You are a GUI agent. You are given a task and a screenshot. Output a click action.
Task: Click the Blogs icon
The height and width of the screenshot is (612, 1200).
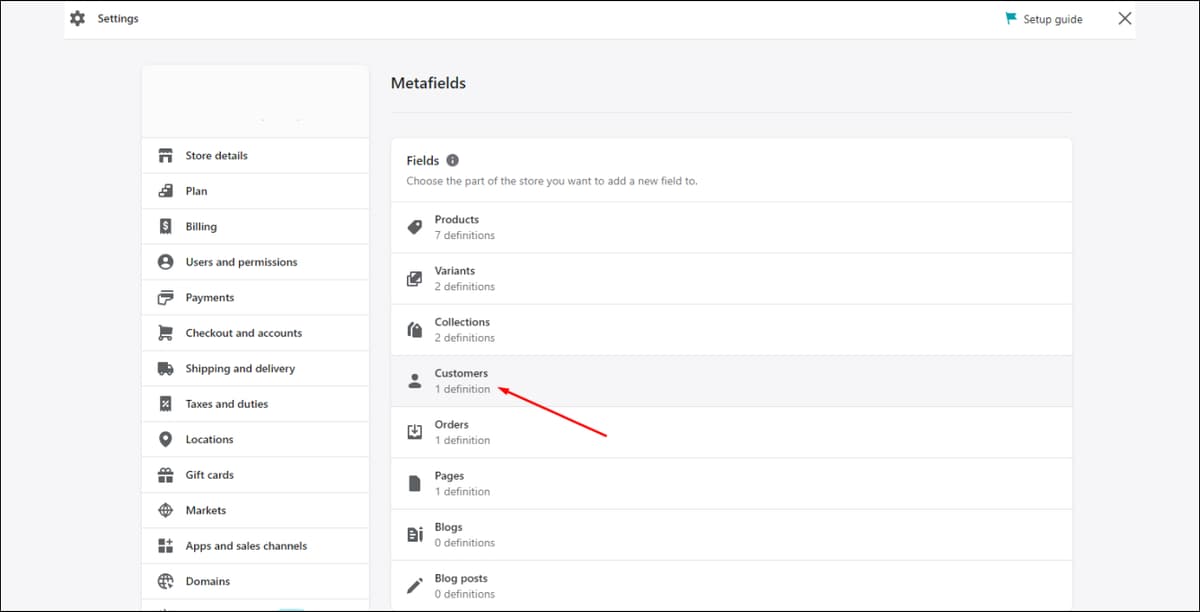(x=415, y=535)
